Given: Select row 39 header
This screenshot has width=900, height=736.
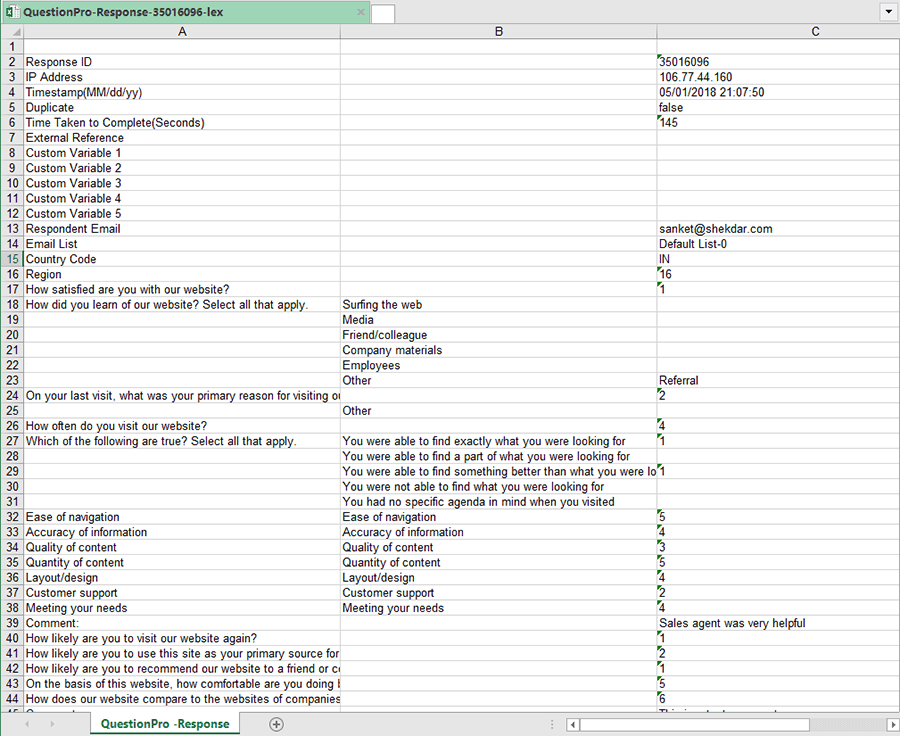Looking at the screenshot, I should pyautogui.click(x=12, y=623).
